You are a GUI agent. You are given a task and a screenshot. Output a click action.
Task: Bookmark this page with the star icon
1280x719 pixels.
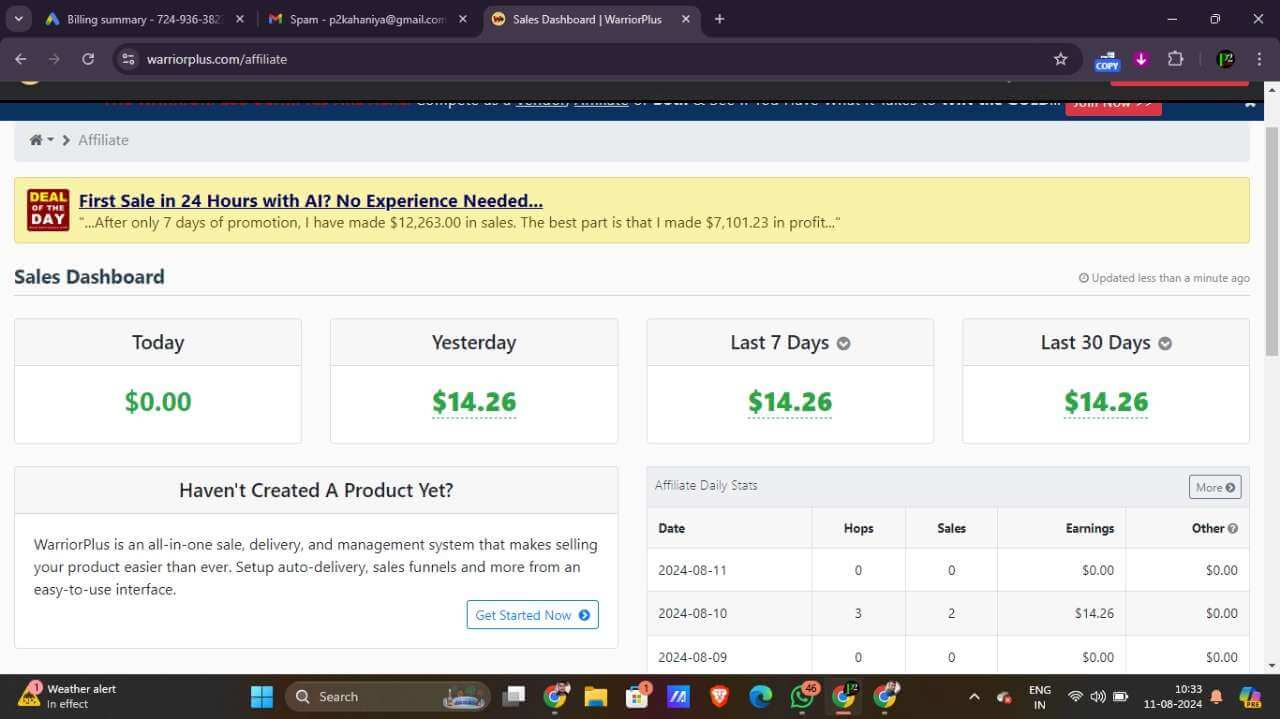click(x=1060, y=59)
